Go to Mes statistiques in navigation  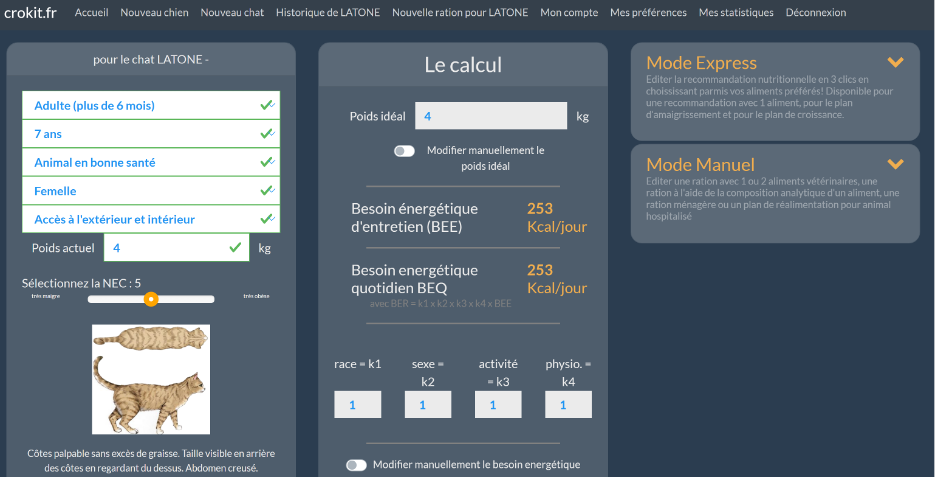click(736, 13)
